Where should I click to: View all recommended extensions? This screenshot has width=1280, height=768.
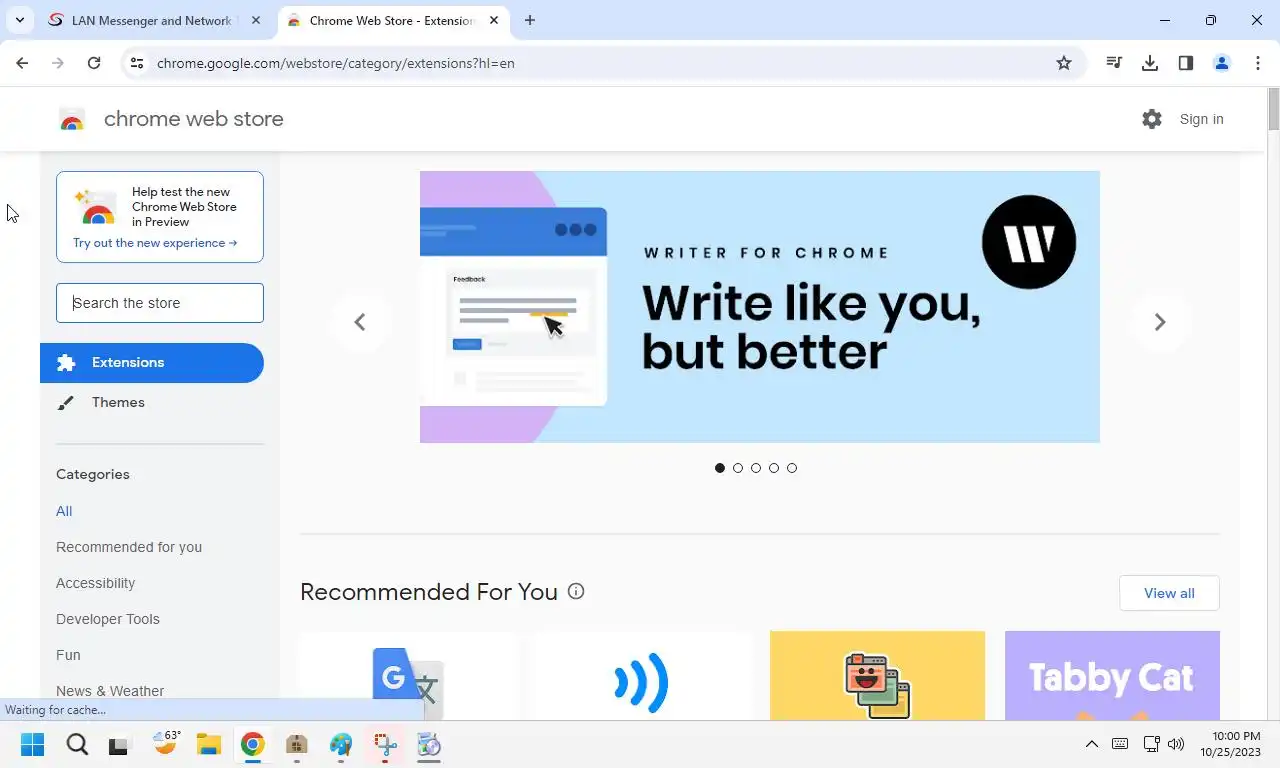tap(1169, 593)
